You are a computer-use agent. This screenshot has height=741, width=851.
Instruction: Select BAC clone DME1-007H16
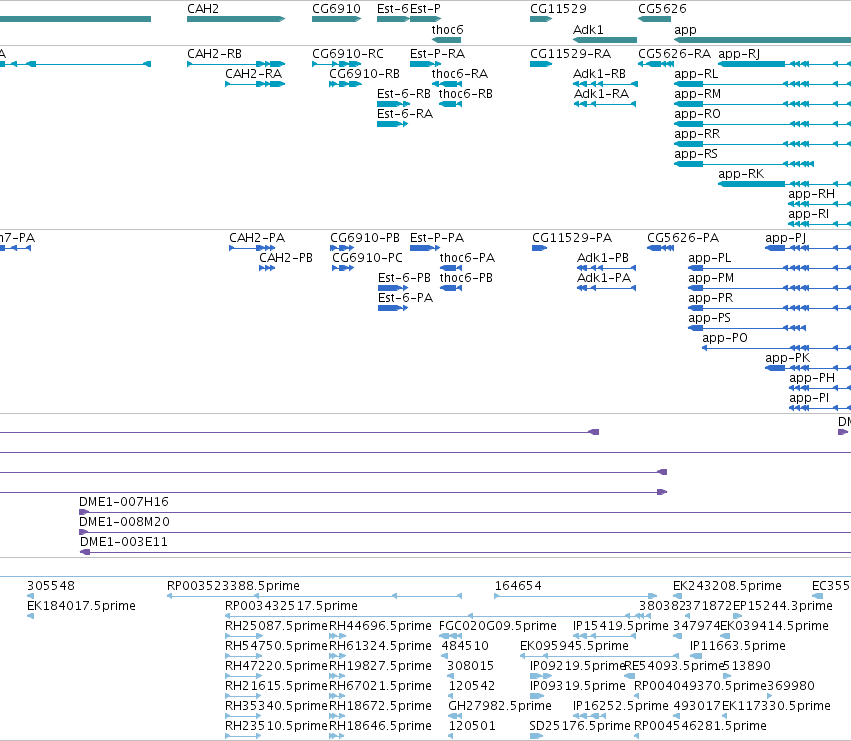pyautogui.click(x=124, y=502)
